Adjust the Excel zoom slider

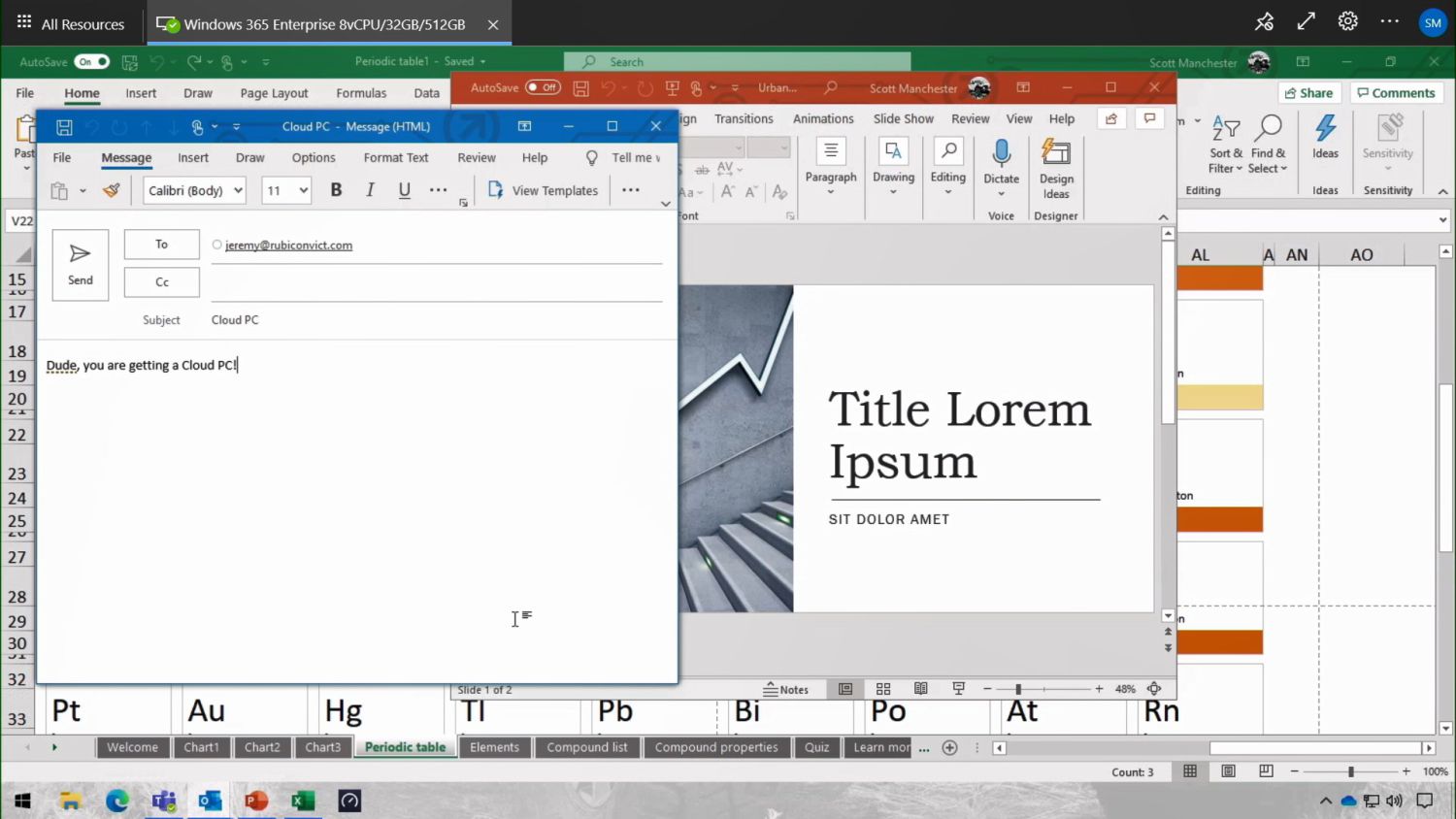pos(1350,771)
